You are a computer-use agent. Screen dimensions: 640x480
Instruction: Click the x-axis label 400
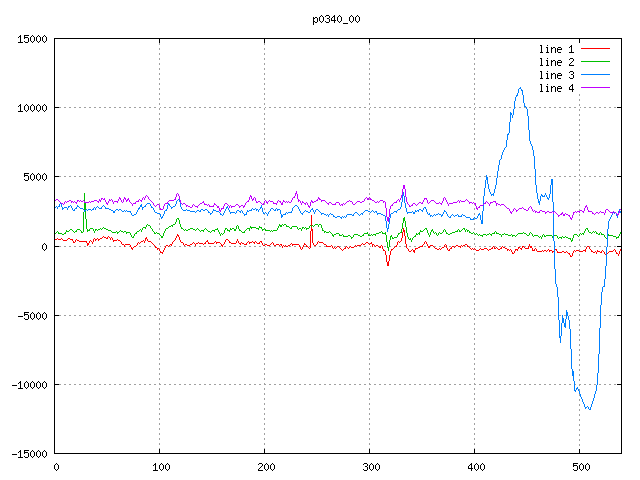coord(476,467)
